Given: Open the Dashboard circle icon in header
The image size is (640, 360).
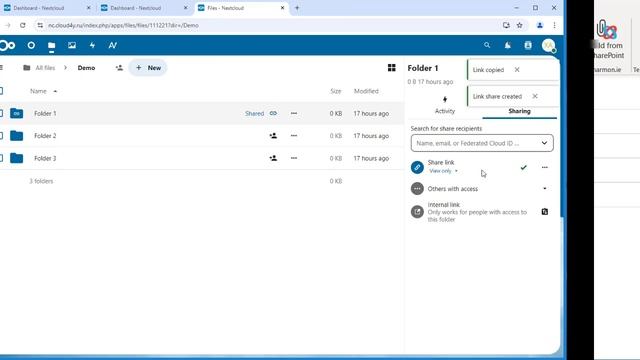Looking at the screenshot, I should coord(31,45).
